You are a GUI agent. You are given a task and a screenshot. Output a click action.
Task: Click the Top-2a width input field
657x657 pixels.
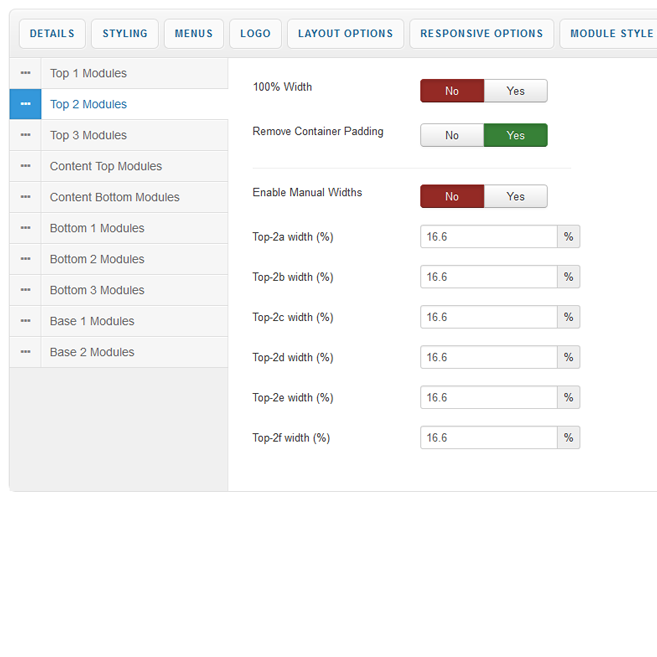point(488,237)
